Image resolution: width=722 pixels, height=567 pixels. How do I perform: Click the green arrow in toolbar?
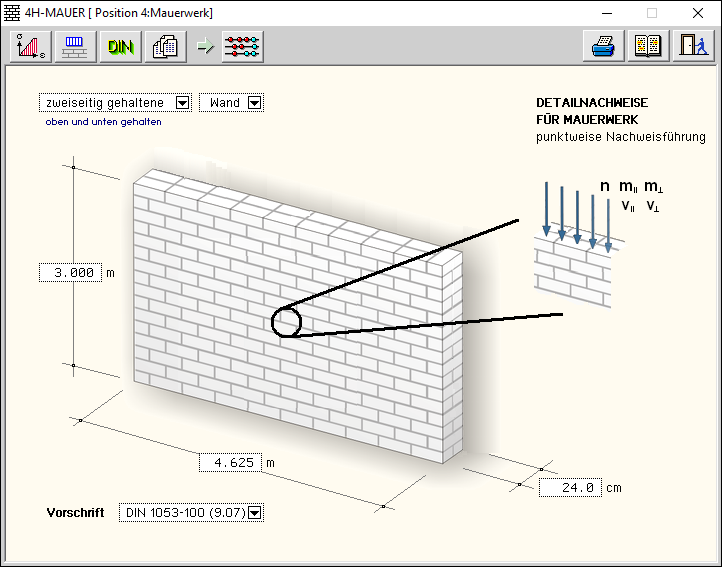tap(204, 47)
